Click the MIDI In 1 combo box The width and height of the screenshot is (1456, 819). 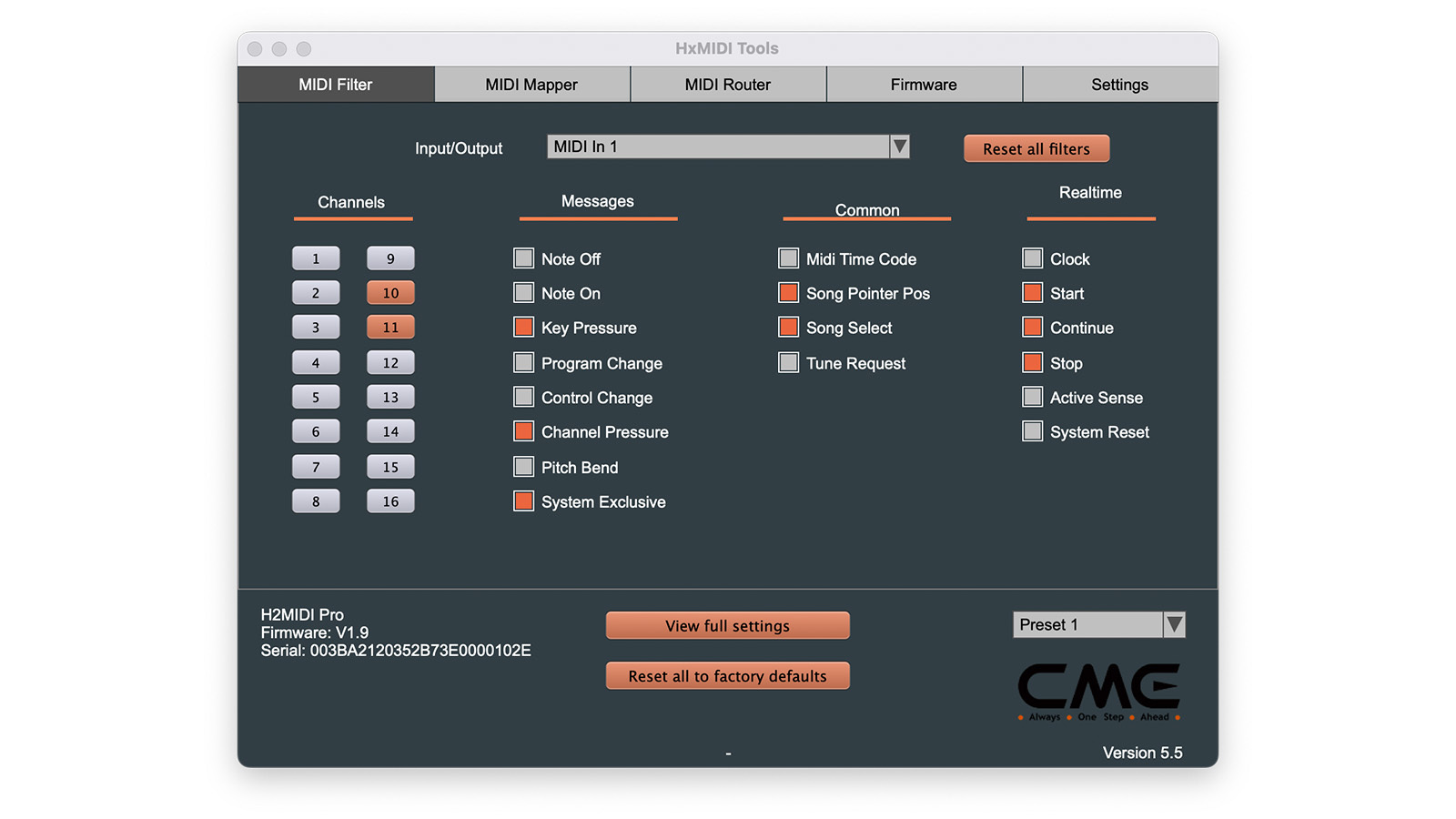717,147
